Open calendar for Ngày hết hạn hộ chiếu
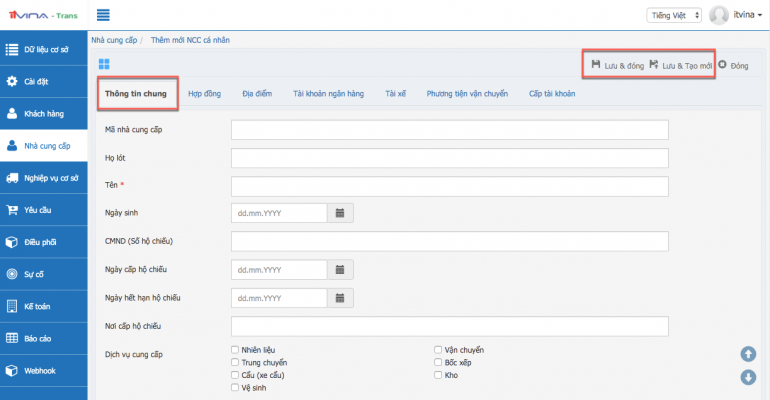The width and height of the screenshot is (770, 400). (340, 298)
